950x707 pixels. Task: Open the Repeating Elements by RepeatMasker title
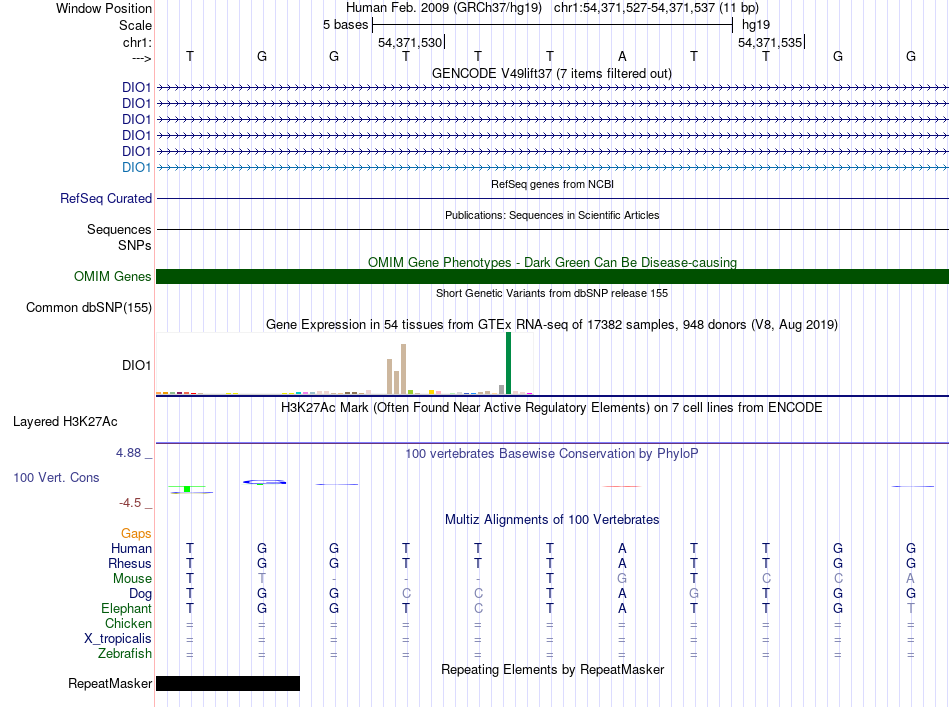552,669
